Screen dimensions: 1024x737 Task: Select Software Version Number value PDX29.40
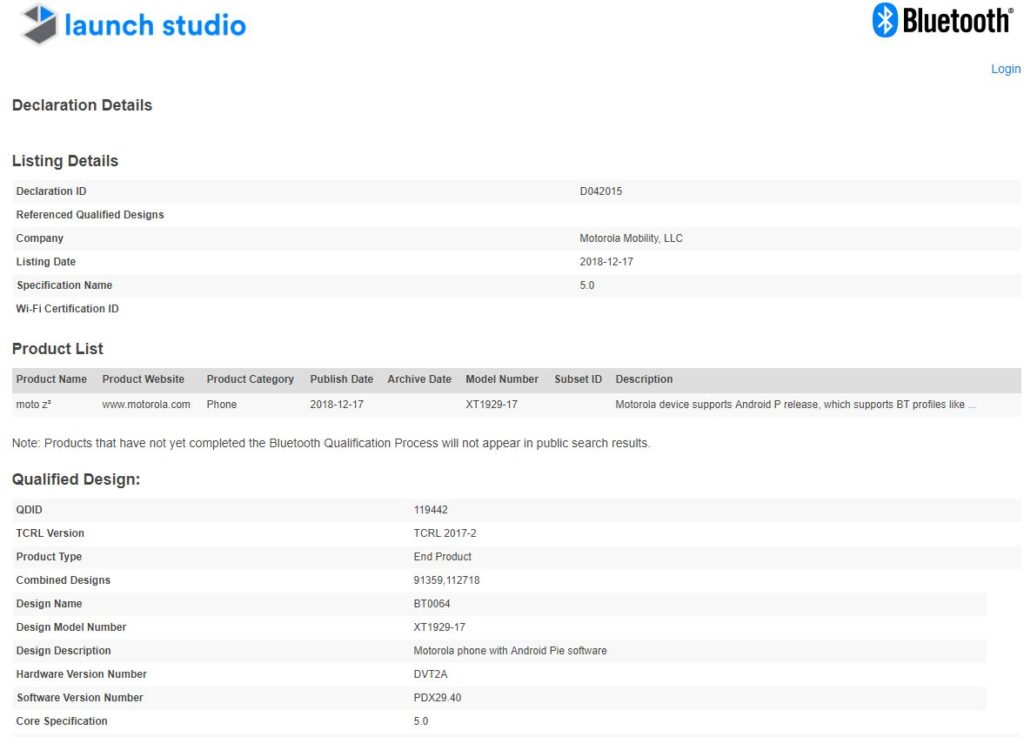(x=438, y=698)
